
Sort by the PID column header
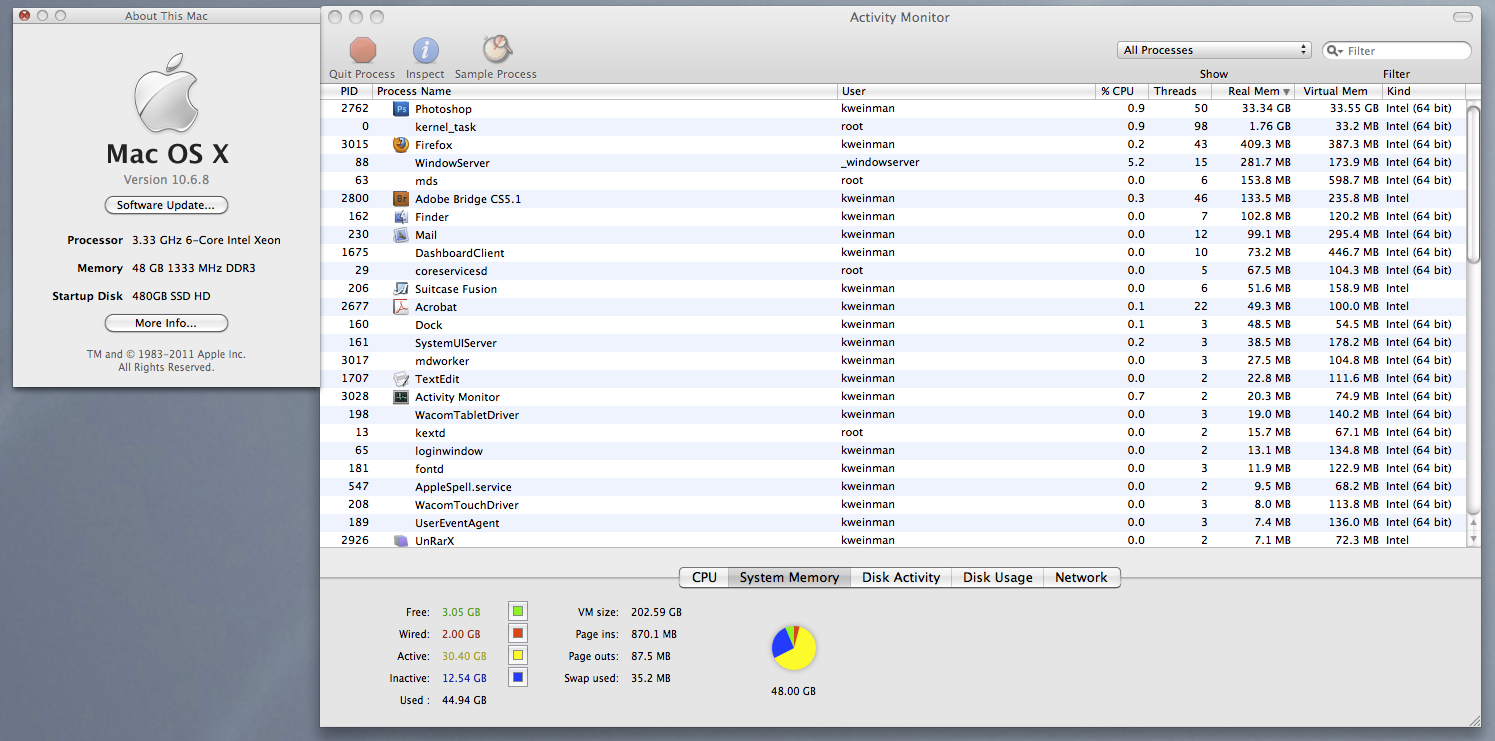(x=348, y=91)
